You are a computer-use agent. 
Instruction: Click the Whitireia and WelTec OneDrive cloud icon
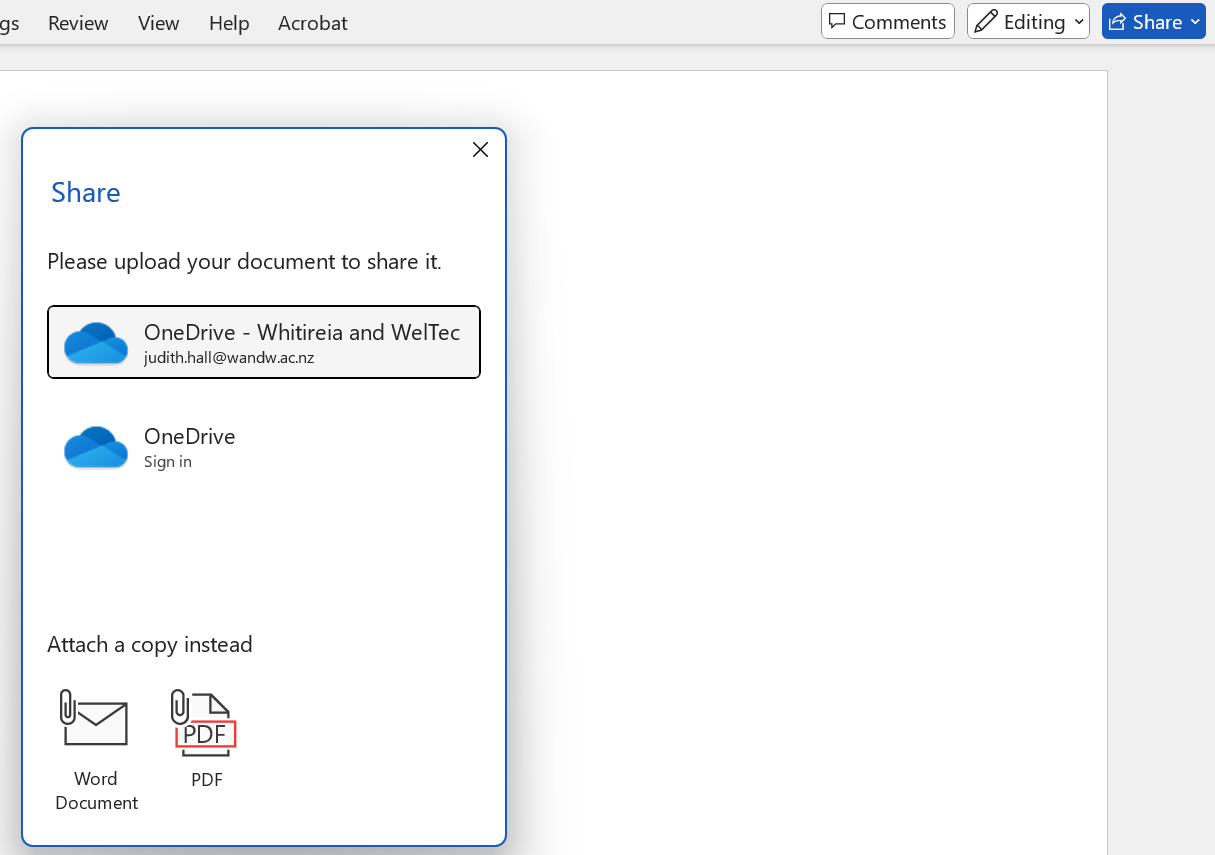tap(96, 343)
